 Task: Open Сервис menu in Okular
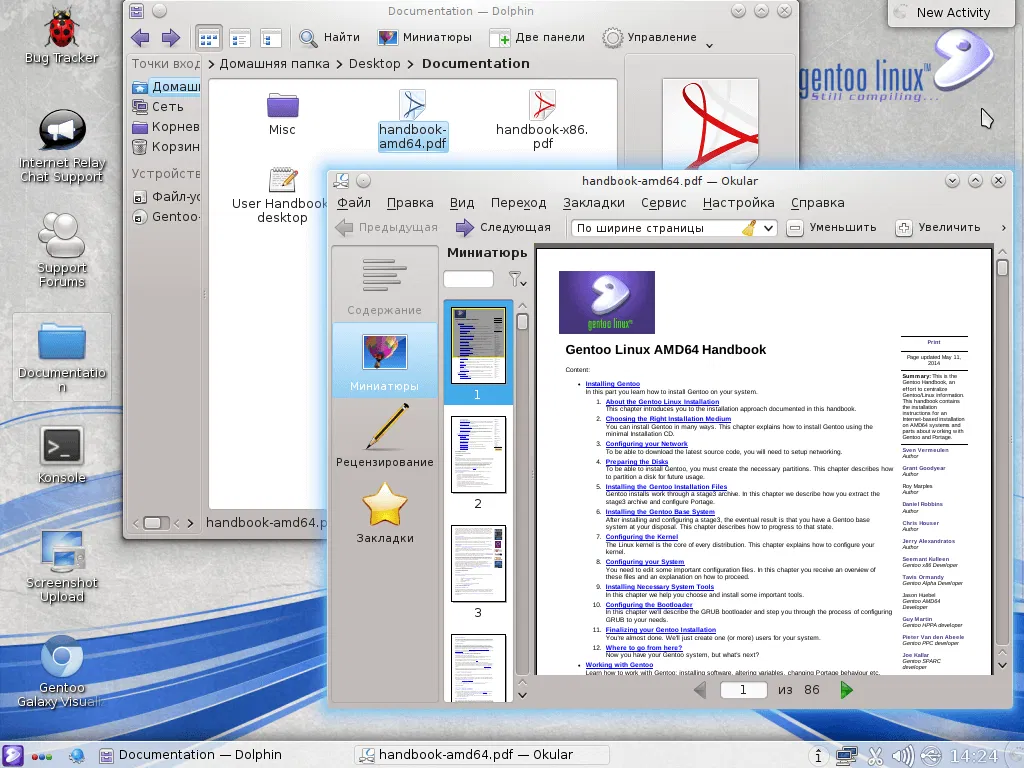click(x=664, y=203)
